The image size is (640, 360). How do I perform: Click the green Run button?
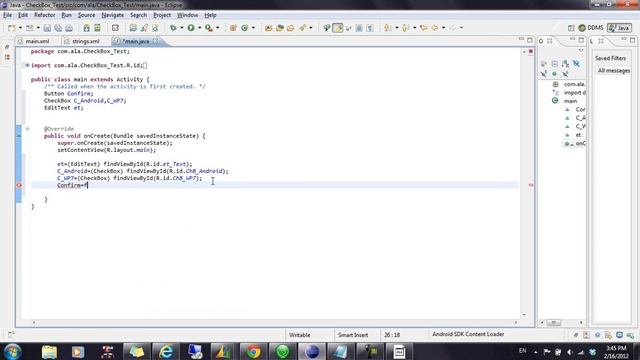191,28
